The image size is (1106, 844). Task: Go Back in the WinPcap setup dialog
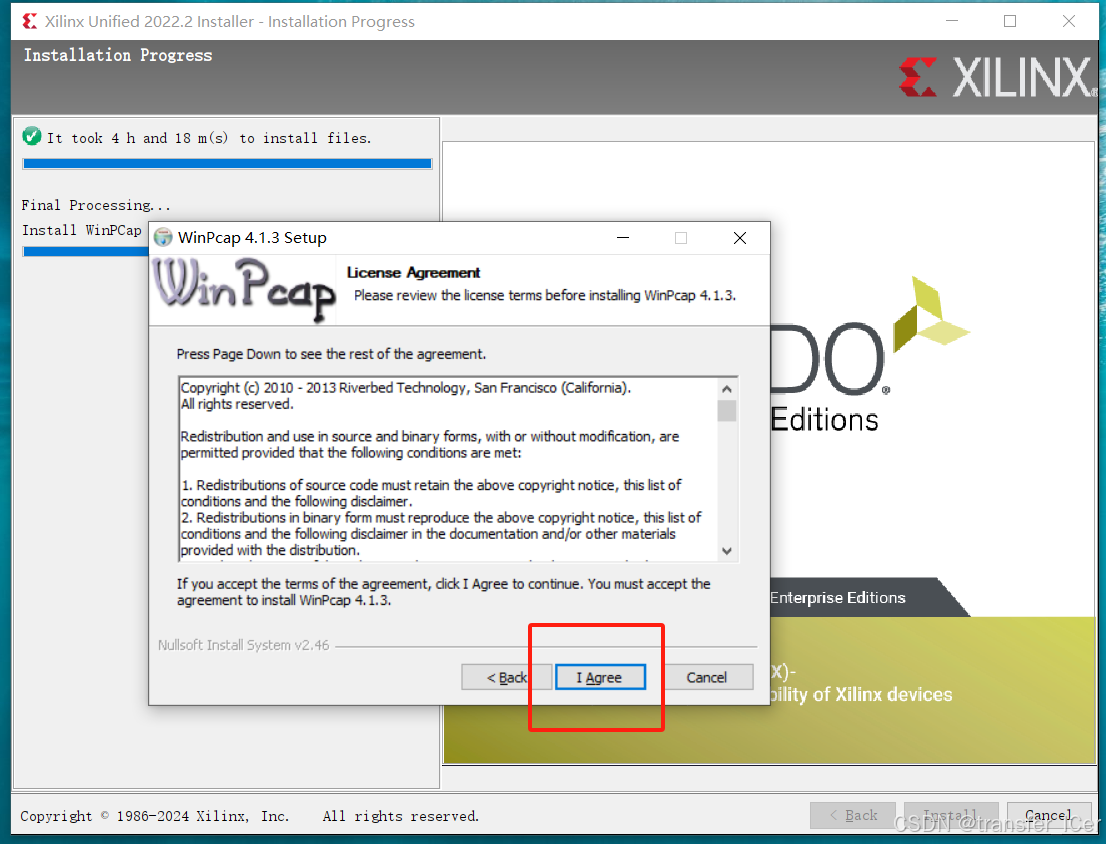click(506, 677)
